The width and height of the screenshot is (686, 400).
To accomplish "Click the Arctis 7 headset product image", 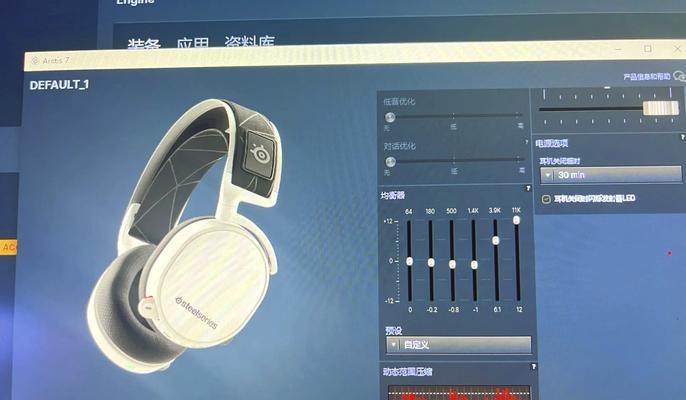I will pyautogui.click(x=185, y=235).
